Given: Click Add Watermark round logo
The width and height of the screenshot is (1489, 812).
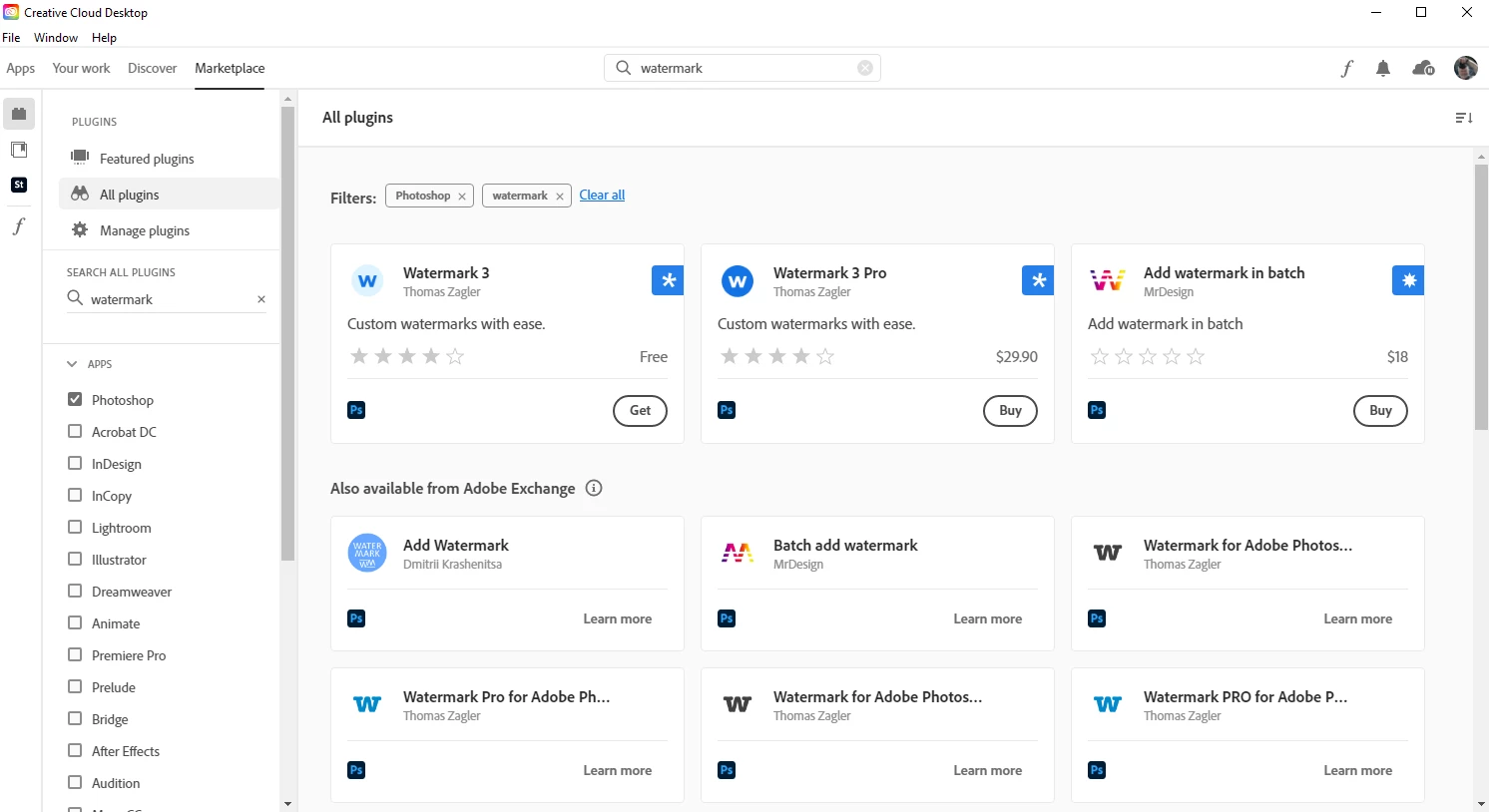Looking at the screenshot, I should pos(367,553).
